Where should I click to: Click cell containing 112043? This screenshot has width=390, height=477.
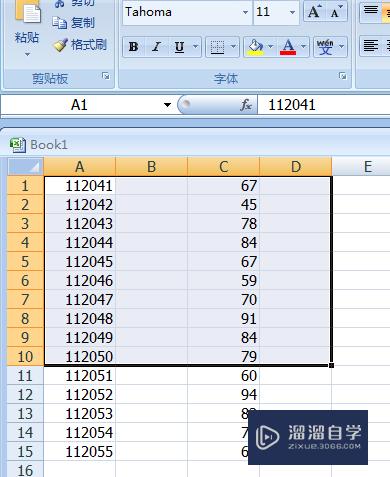[80, 223]
